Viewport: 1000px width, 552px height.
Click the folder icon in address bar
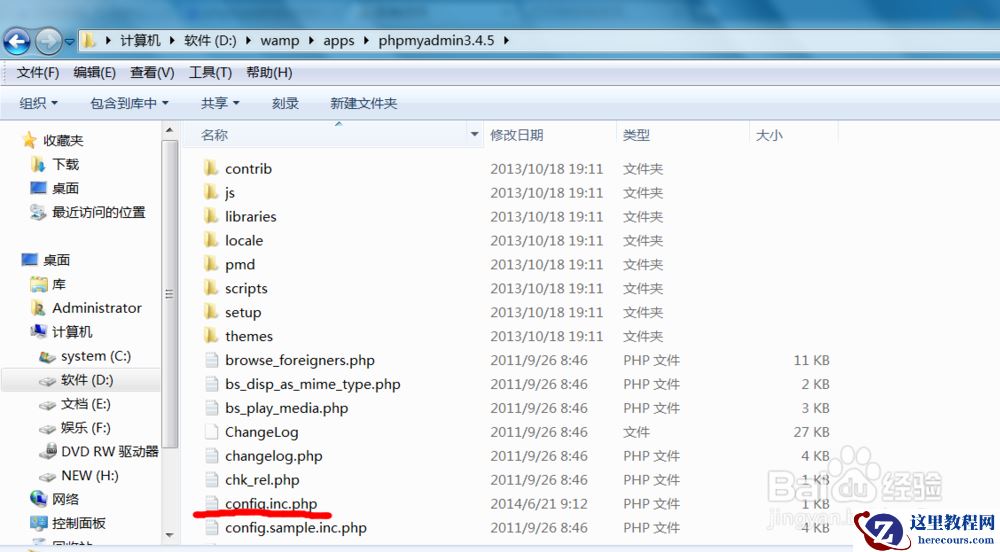(89, 41)
